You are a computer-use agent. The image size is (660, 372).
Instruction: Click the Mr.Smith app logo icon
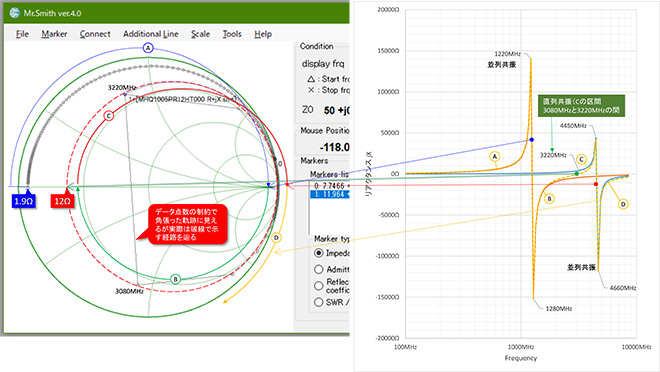point(15,13)
